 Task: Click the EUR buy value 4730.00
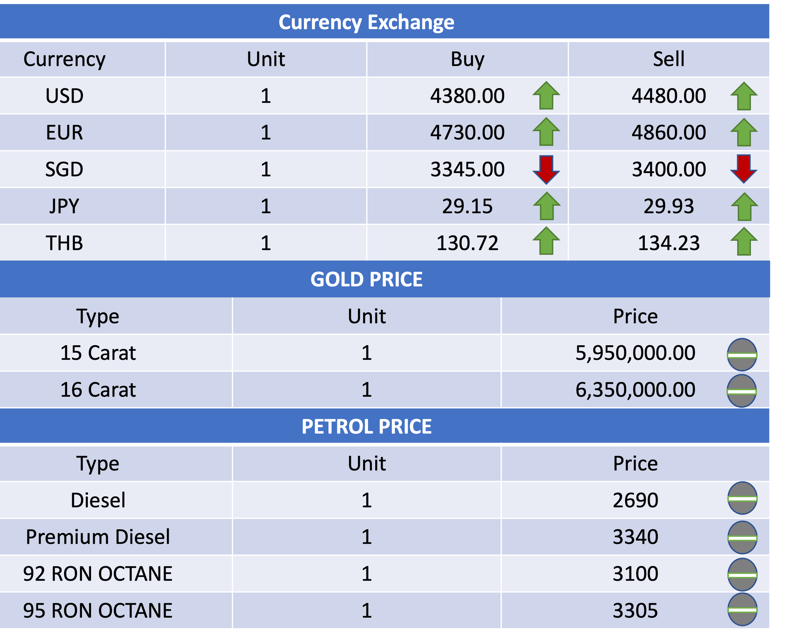pyautogui.click(x=467, y=132)
